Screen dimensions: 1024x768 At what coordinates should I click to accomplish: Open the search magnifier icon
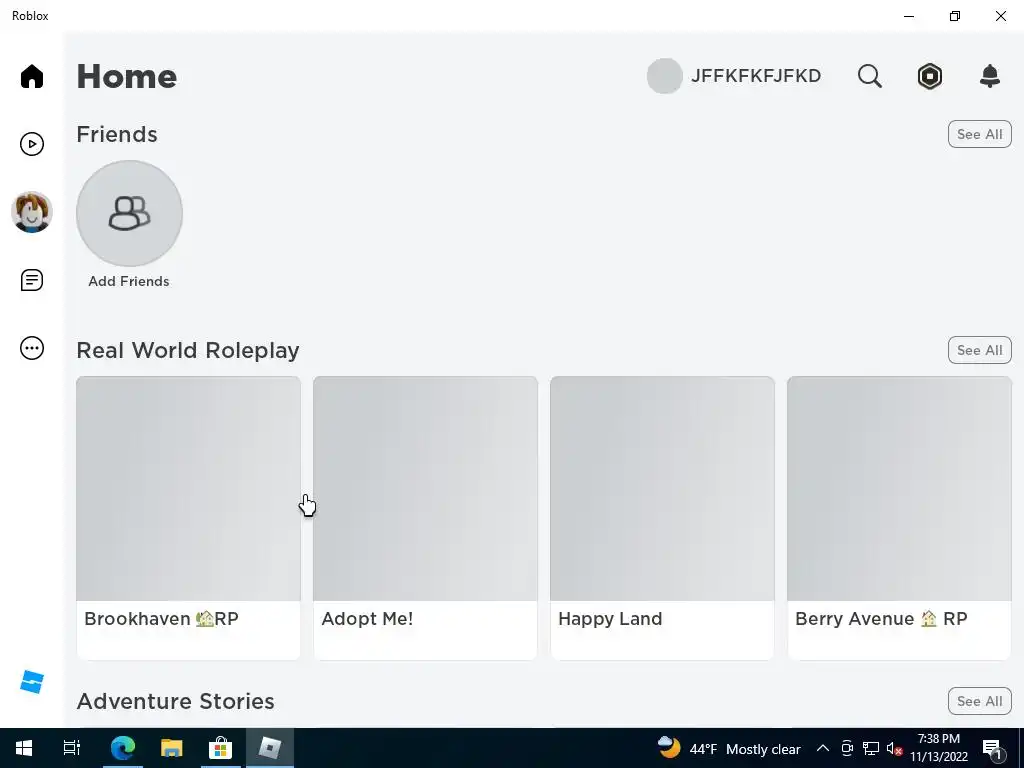coord(869,76)
